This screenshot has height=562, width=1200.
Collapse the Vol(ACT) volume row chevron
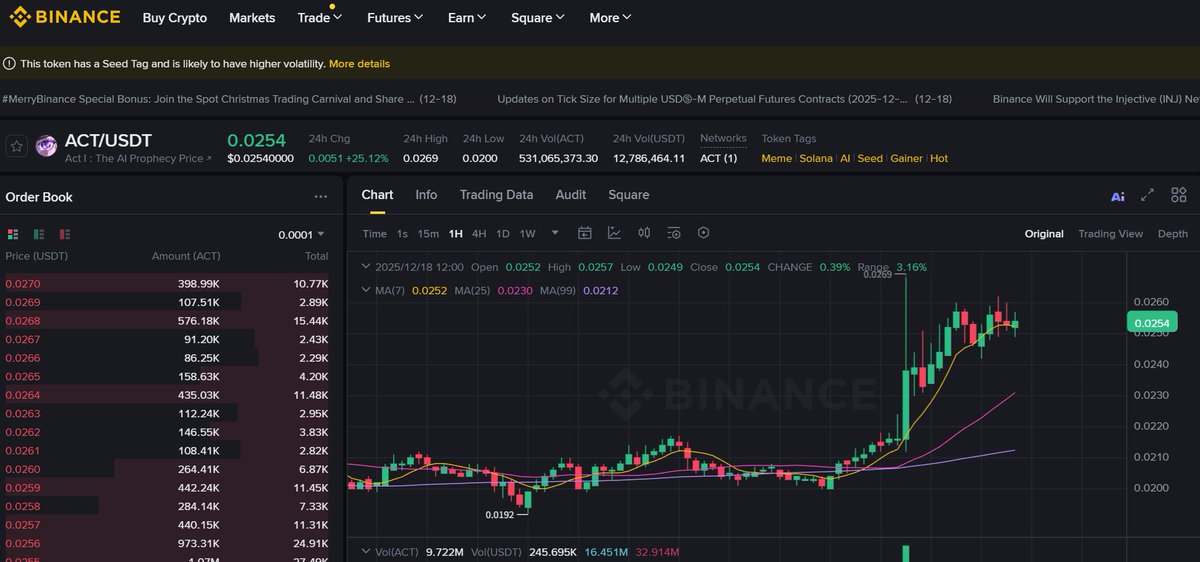365,552
